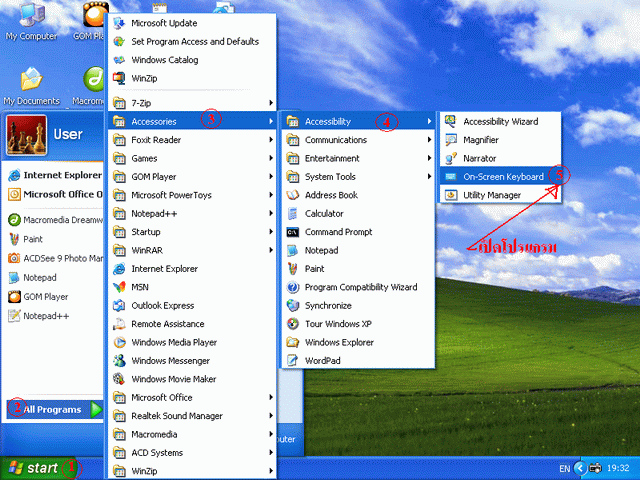Open Address Book icon
640x480 pixels.
tap(292, 195)
